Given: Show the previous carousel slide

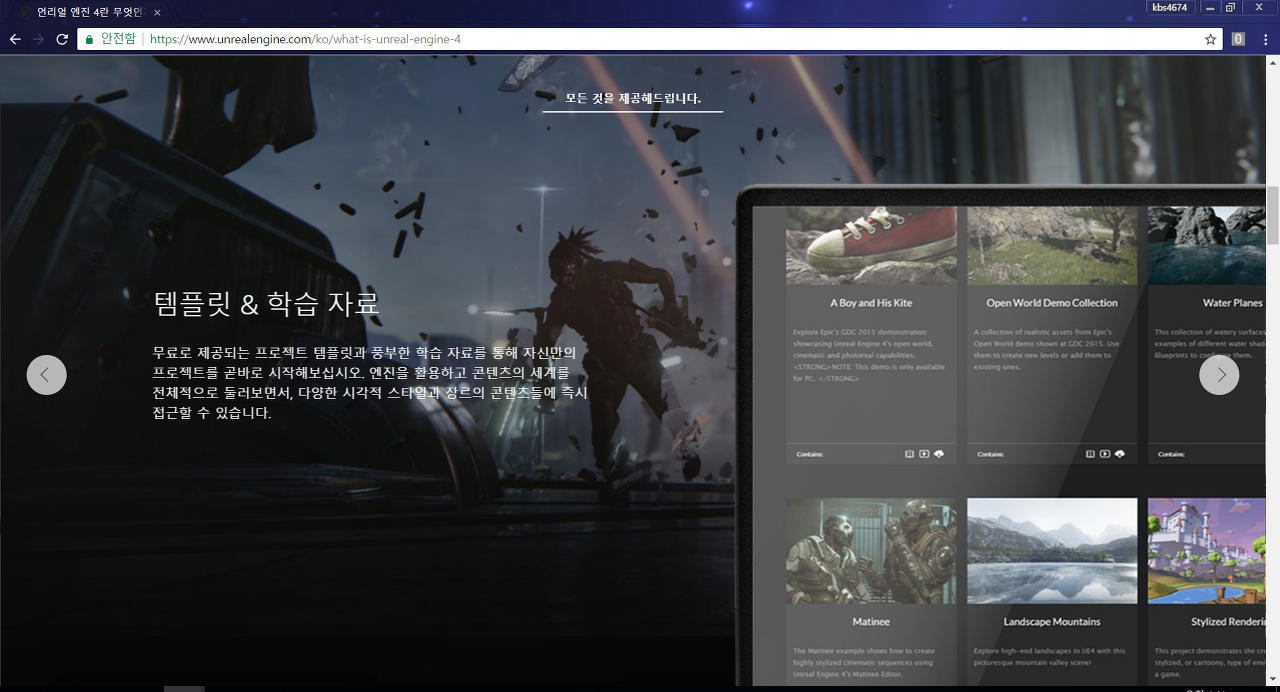Looking at the screenshot, I should click(x=46, y=375).
